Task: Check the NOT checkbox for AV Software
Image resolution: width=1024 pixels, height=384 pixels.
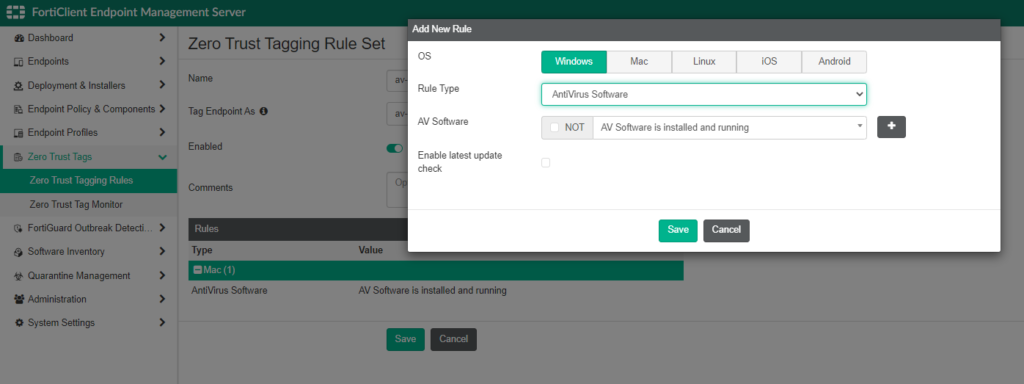Action: [554, 127]
